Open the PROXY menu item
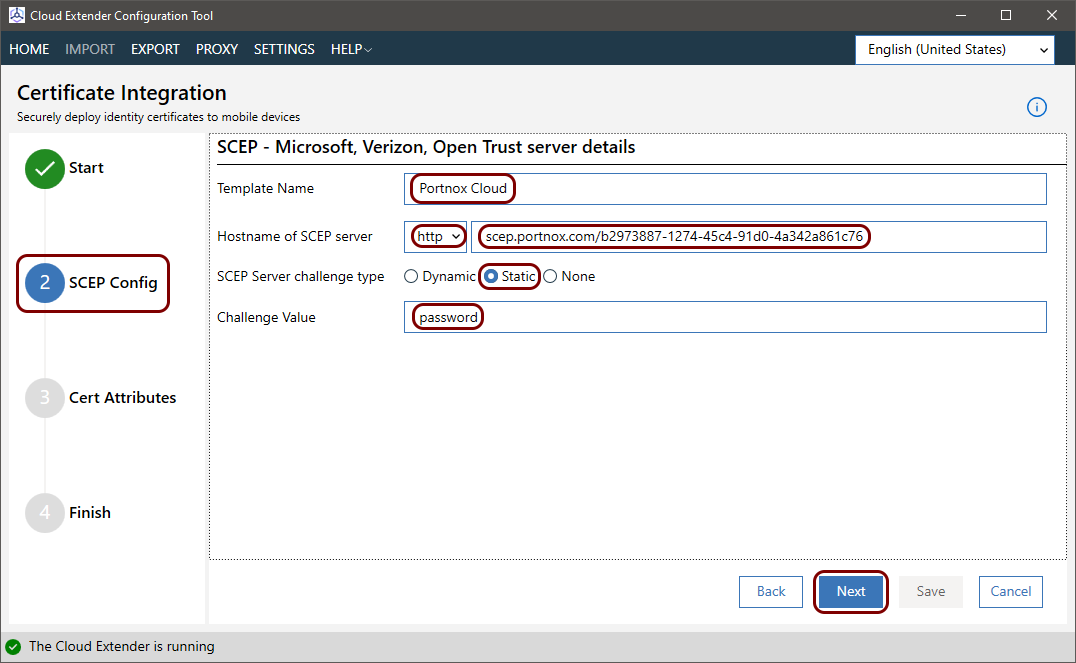Image resolution: width=1076 pixels, height=663 pixels. pyautogui.click(x=217, y=49)
